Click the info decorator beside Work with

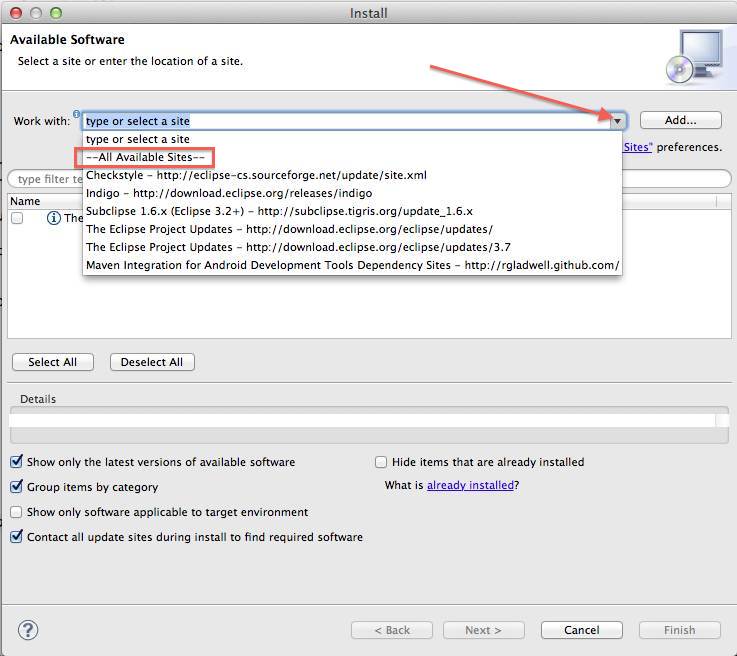pyautogui.click(x=77, y=115)
